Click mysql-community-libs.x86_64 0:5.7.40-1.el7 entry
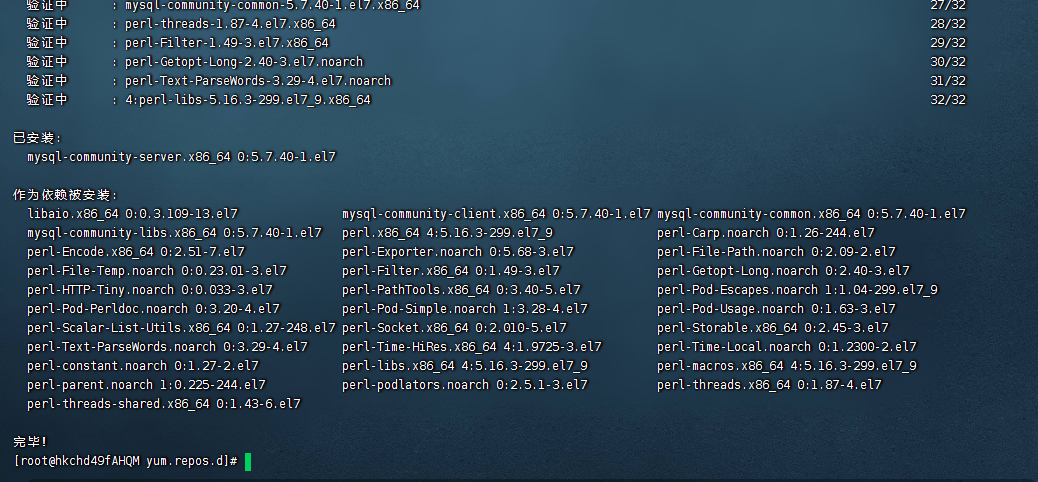Viewport: 1038px width, 482px height. (x=174, y=233)
